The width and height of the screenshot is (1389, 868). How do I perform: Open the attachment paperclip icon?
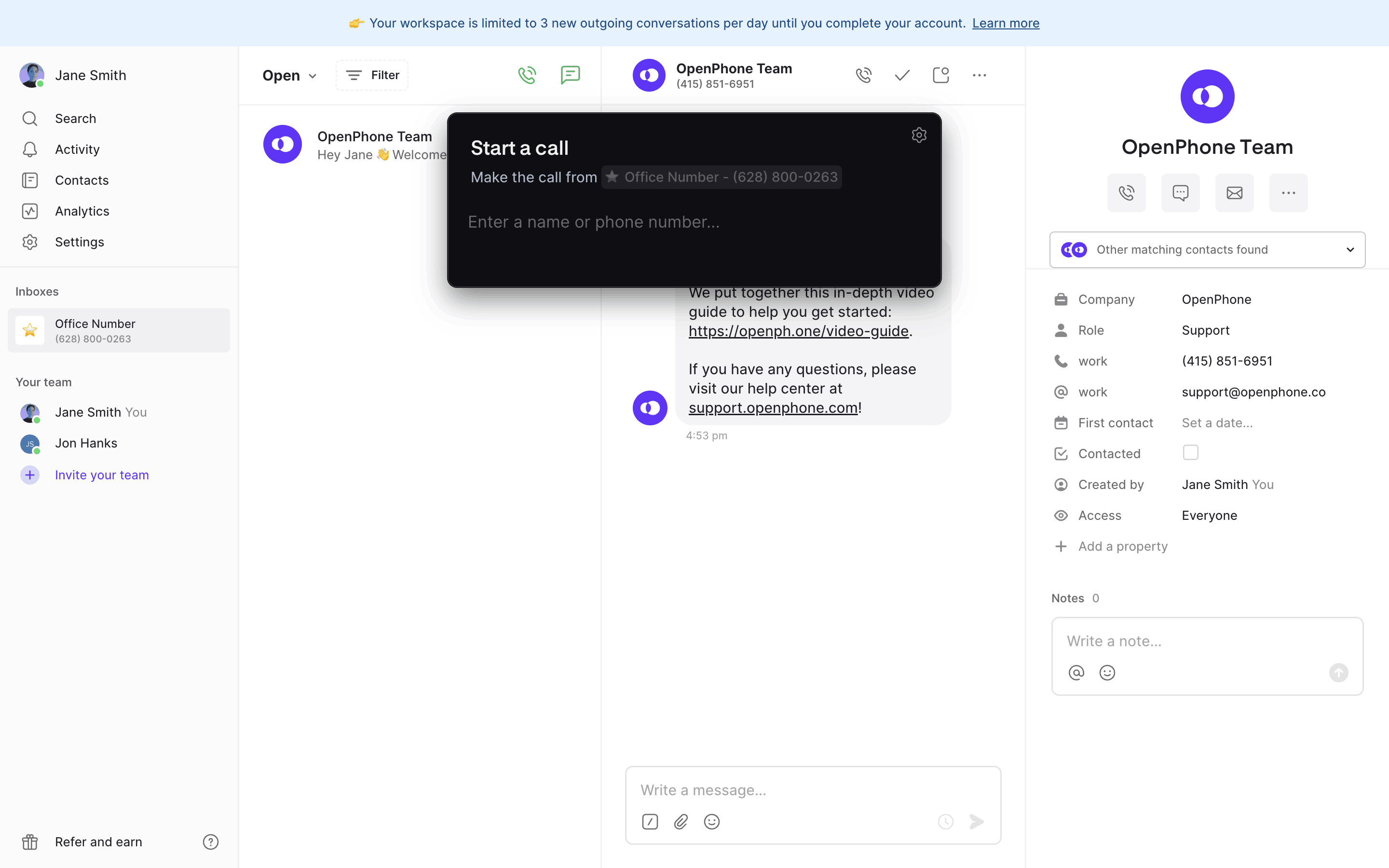click(681, 822)
